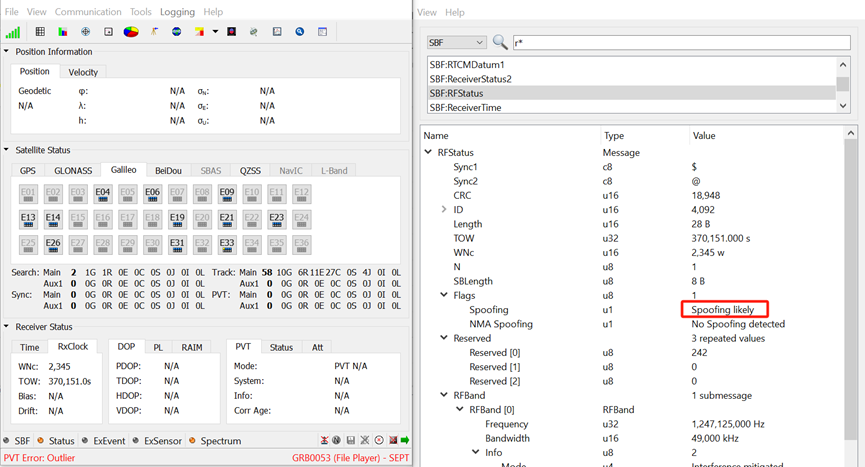Viewport: 865px width, 467px height.
Task: Collapse the Position Information section
Action: click(x=7, y=51)
